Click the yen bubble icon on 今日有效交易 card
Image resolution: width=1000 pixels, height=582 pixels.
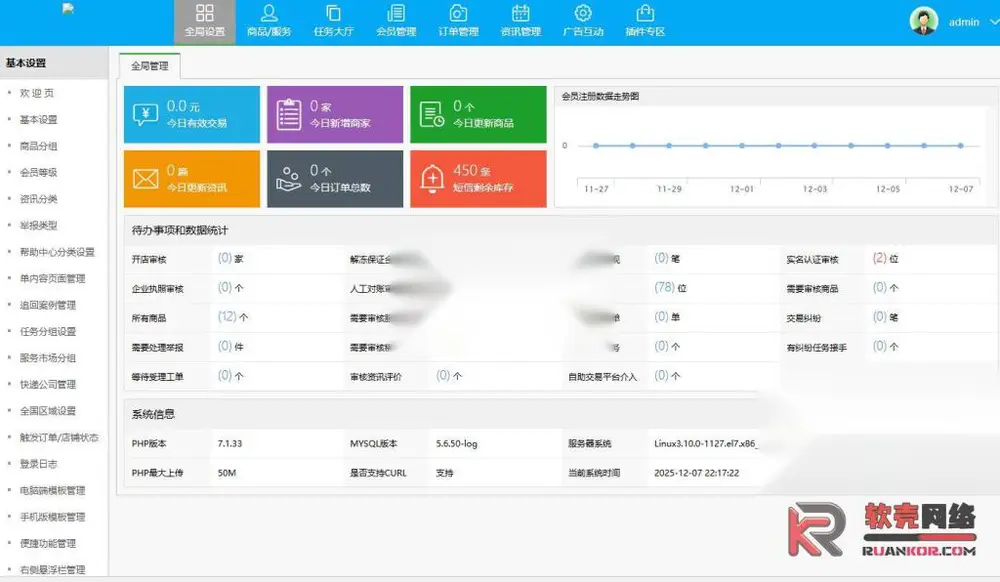[x=145, y=115]
